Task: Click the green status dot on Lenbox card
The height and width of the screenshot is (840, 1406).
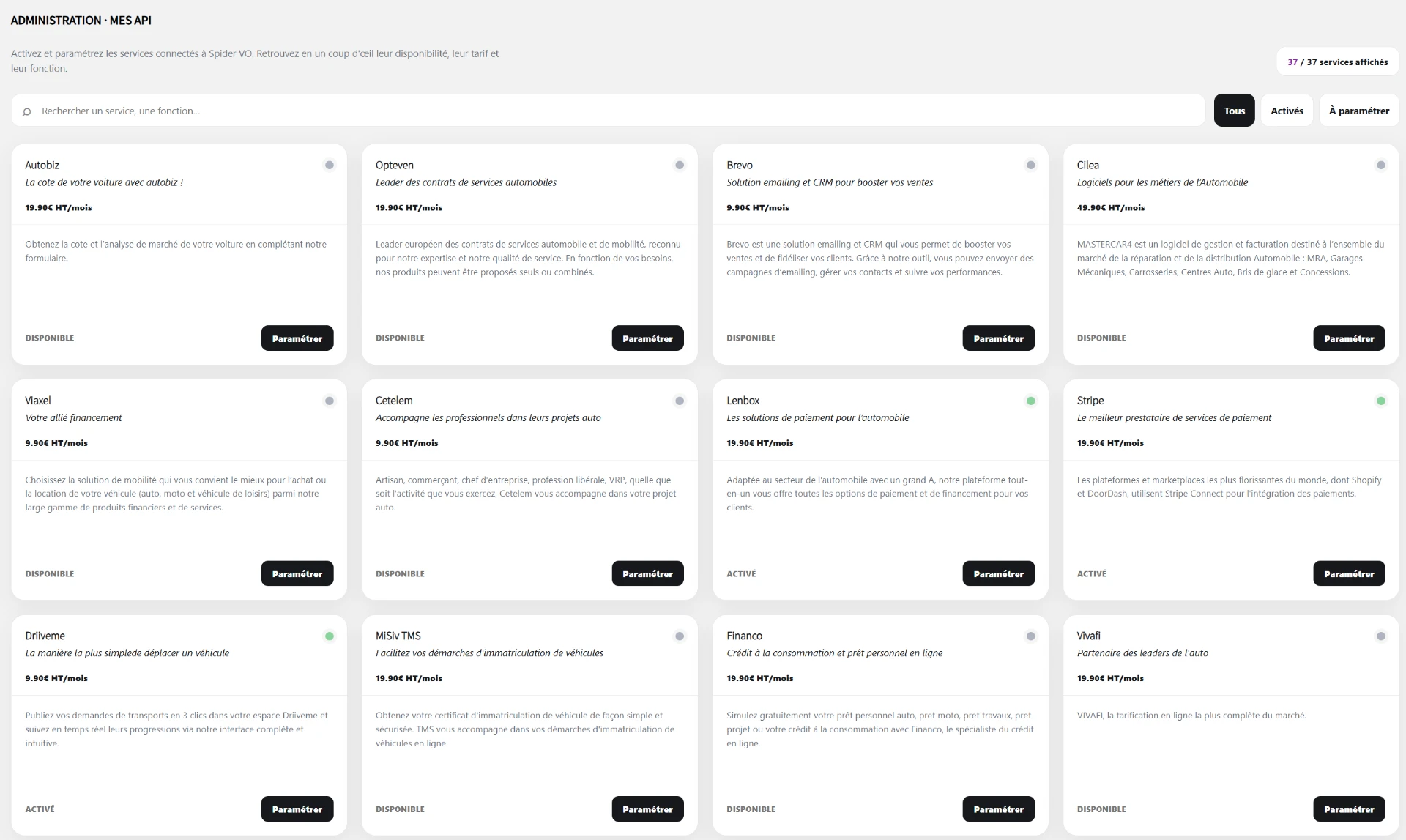Action: (x=1031, y=401)
